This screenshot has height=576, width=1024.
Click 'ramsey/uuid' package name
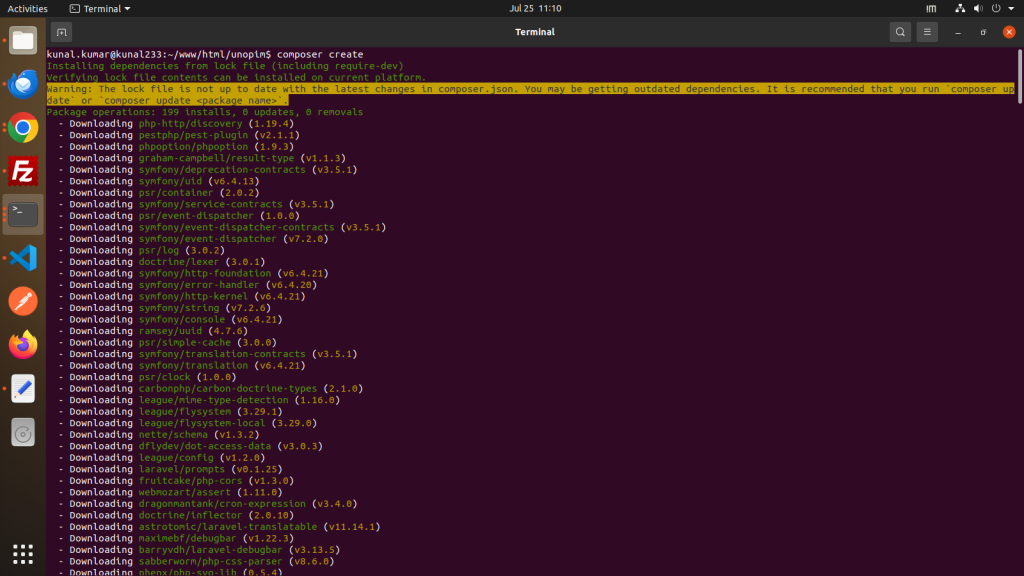tap(170, 331)
